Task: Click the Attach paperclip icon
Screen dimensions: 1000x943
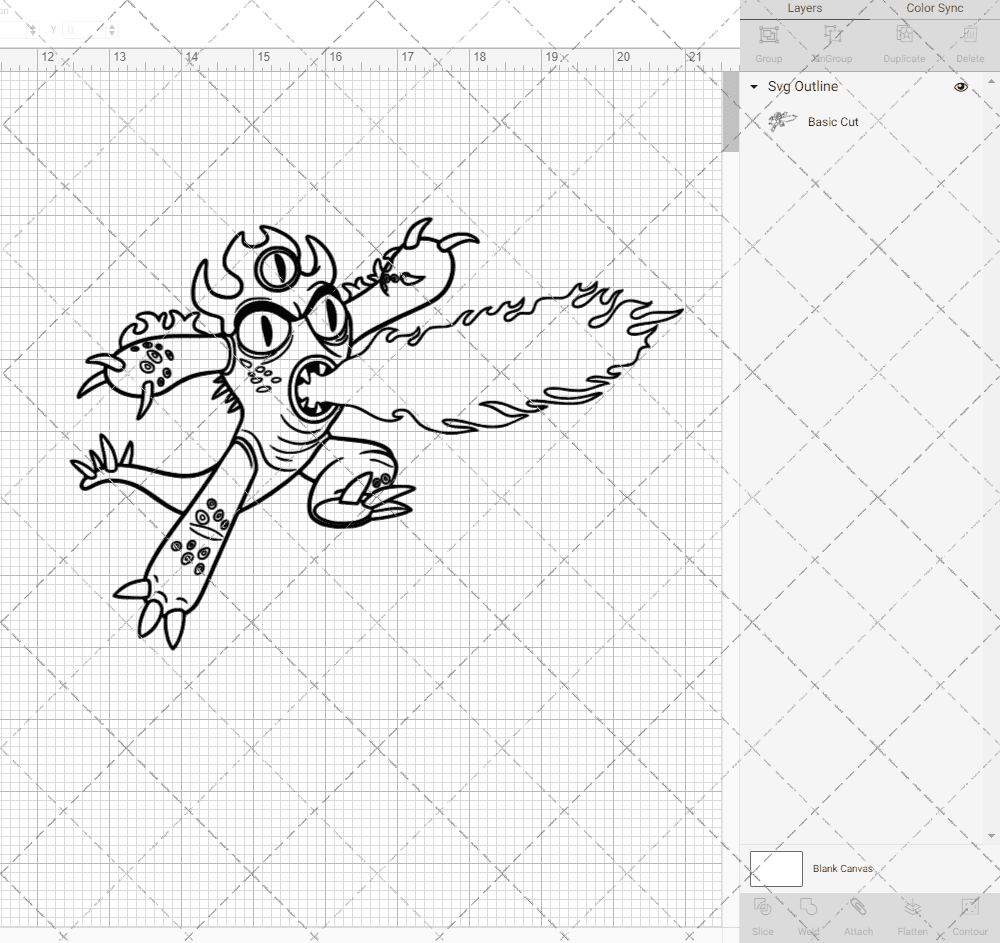Action: [x=858, y=907]
